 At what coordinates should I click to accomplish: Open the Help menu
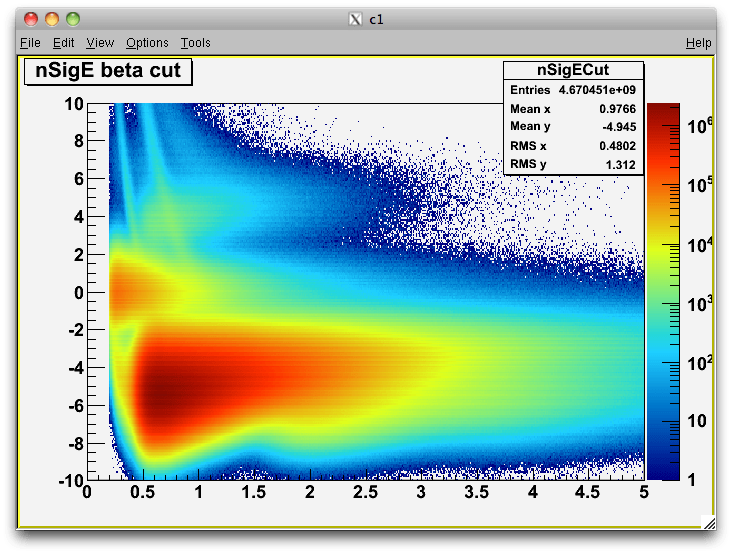point(698,43)
